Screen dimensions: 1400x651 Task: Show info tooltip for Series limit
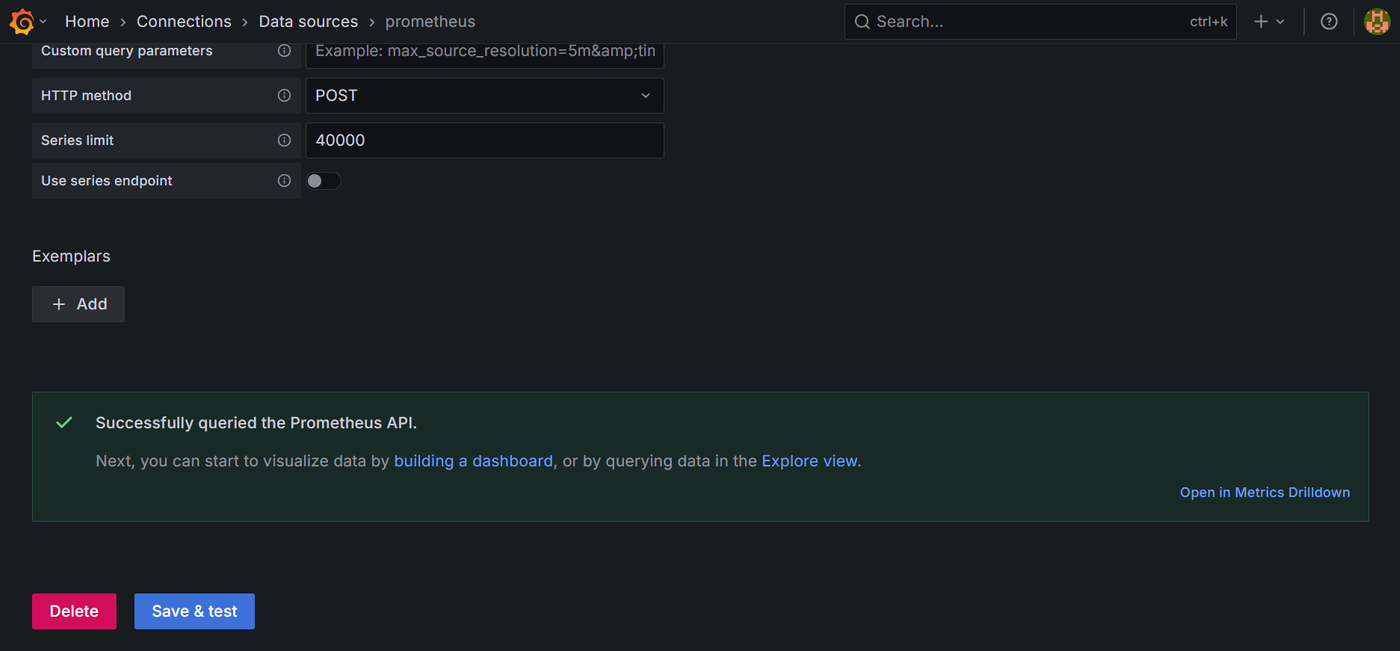click(x=284, y=141)
